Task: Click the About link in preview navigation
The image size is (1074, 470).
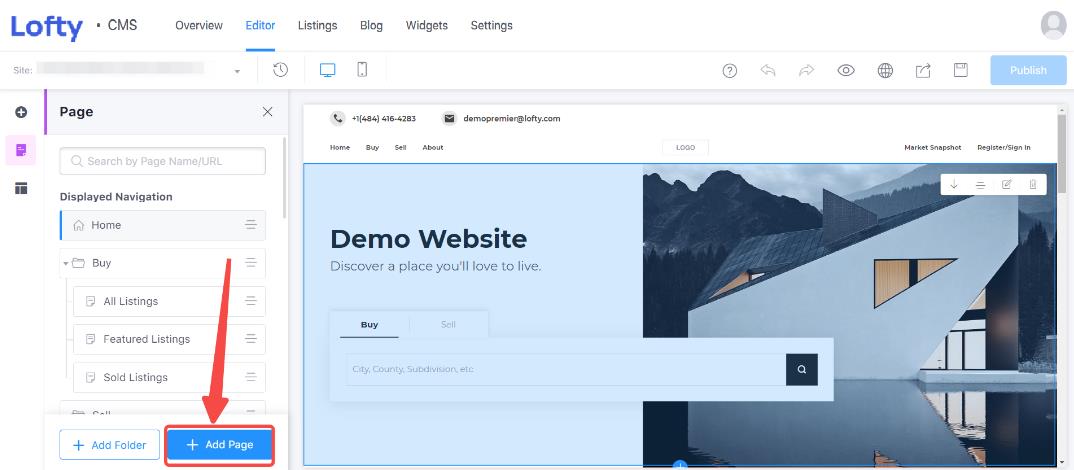Action: tap(433, 147)
